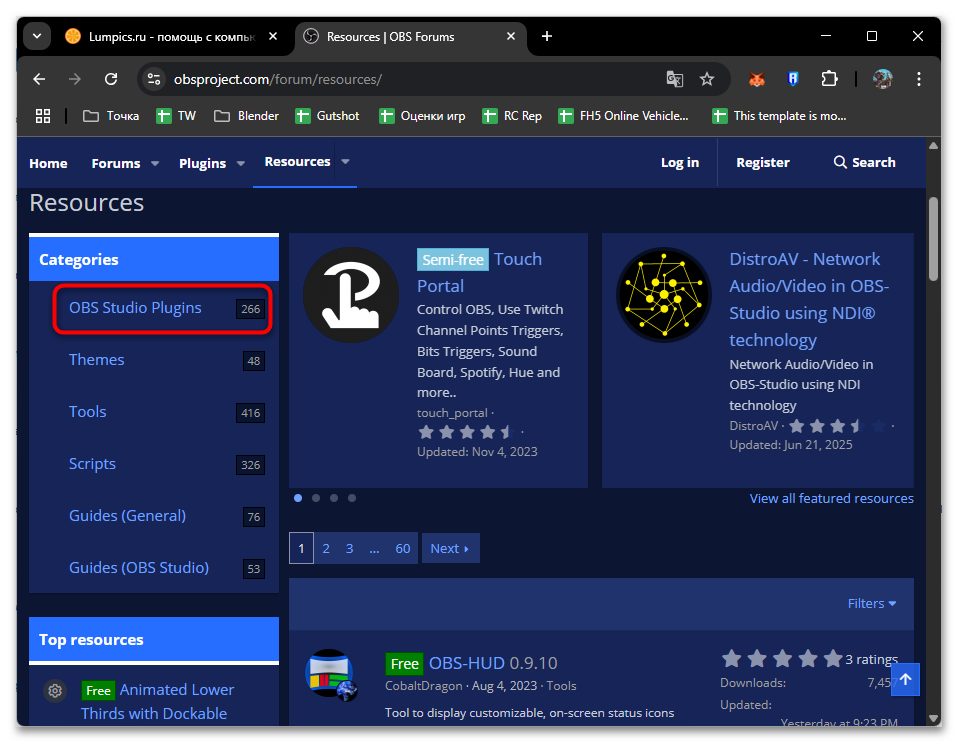The height and width of the screenshot is (743, 958).
Task: Open the Bookmarks apps grid icon
Action: coord(43,116)
